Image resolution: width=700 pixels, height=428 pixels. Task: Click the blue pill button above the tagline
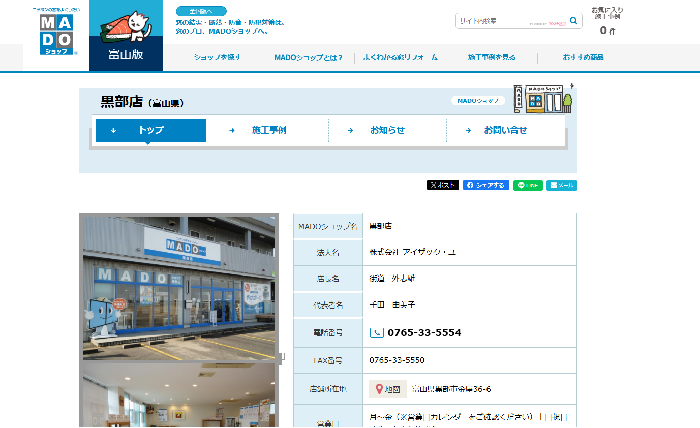click(201, 11)
